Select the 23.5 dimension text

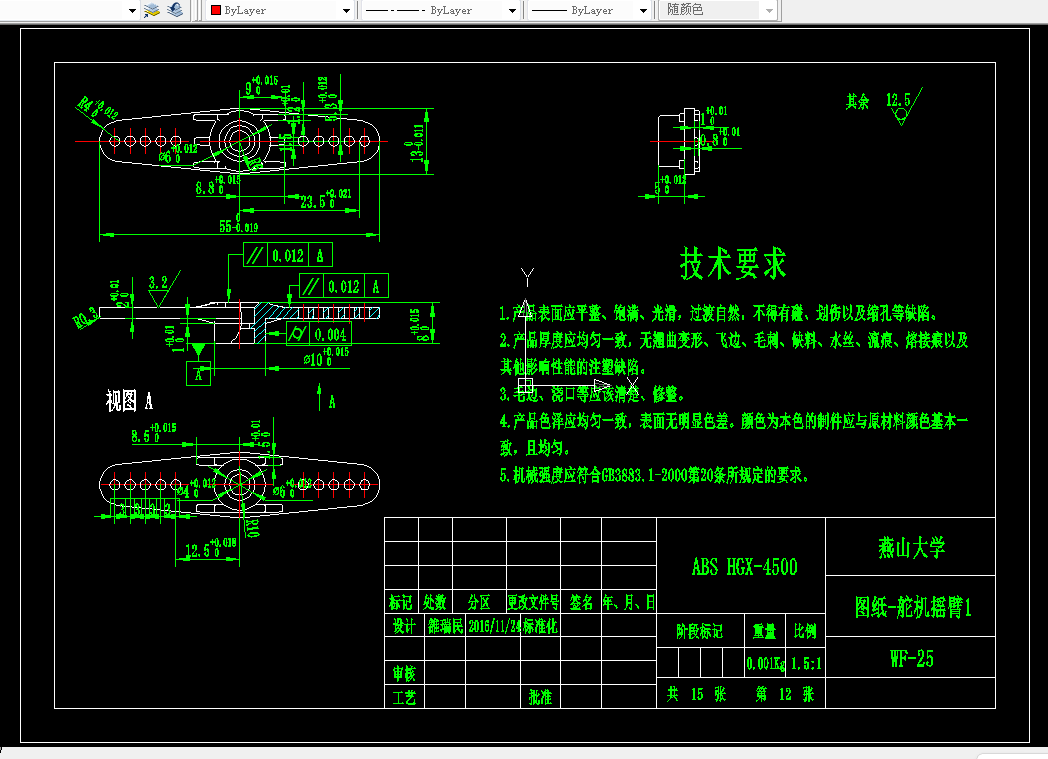[x=325, y=199]
